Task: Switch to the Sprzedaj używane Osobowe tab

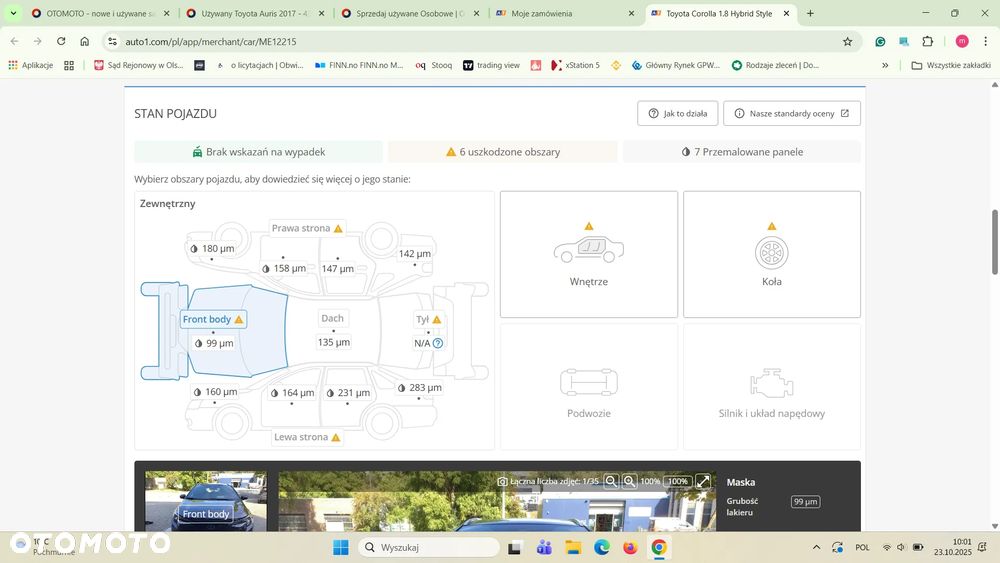Action: coord(410,13)
